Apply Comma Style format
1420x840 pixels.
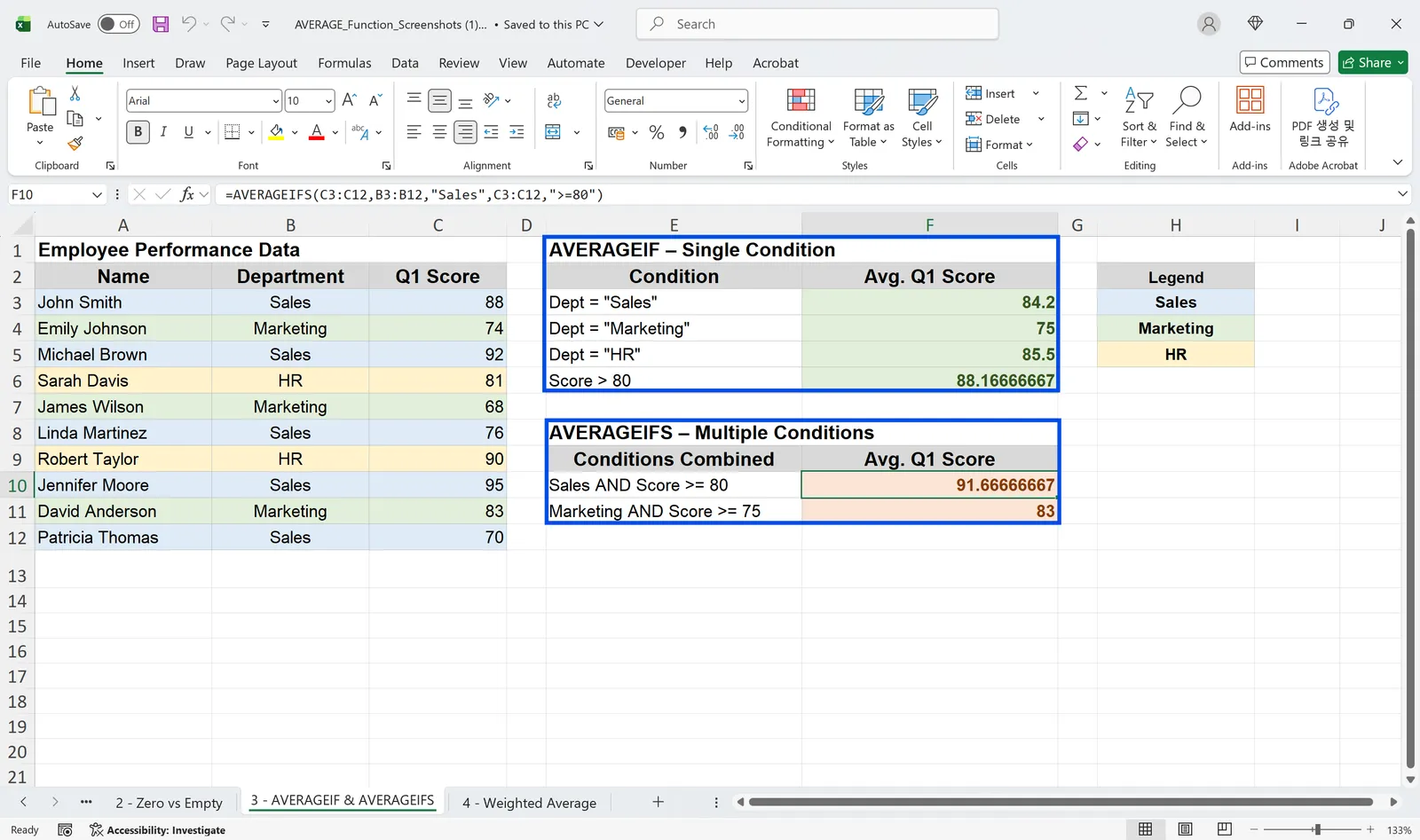point(682,132)
